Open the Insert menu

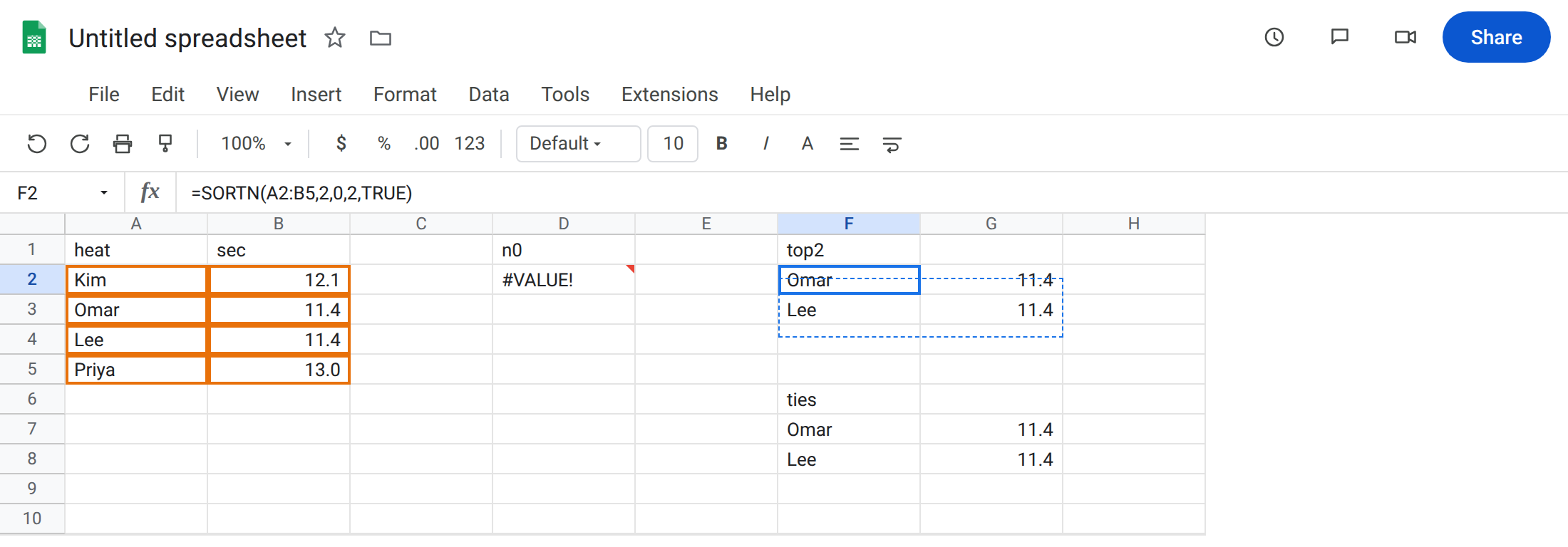click(316, 94)
